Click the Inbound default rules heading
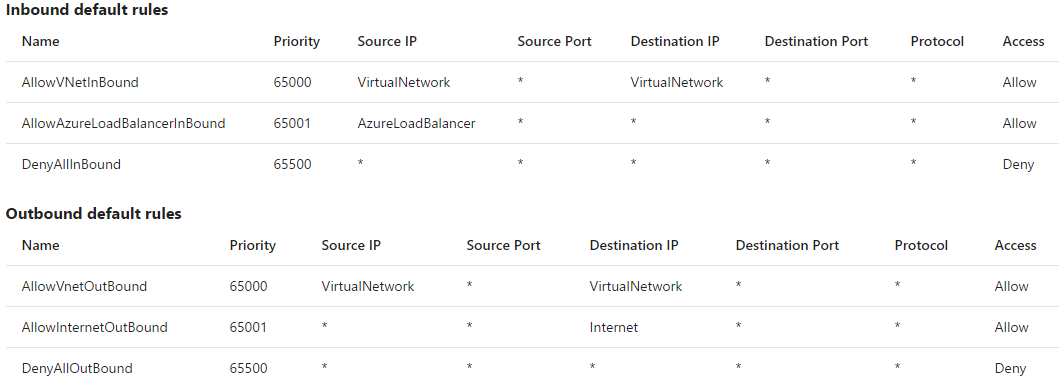1059x384 pixels. [87, 10]
